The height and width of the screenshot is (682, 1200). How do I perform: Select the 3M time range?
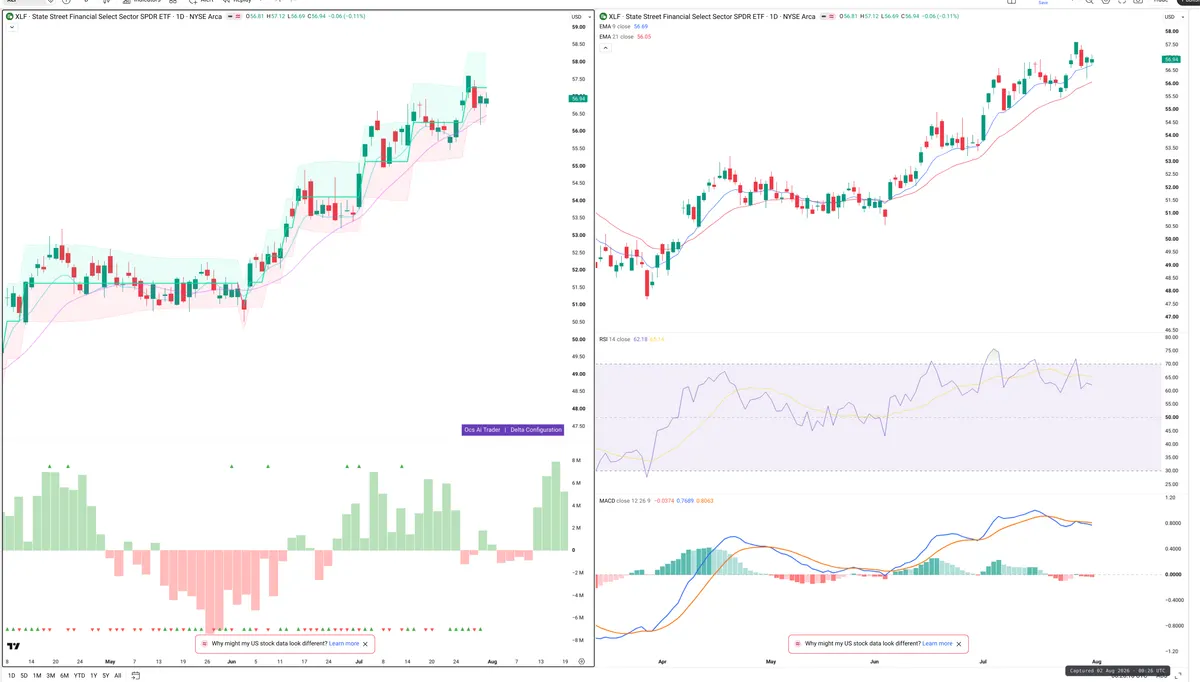click(51, 676)
